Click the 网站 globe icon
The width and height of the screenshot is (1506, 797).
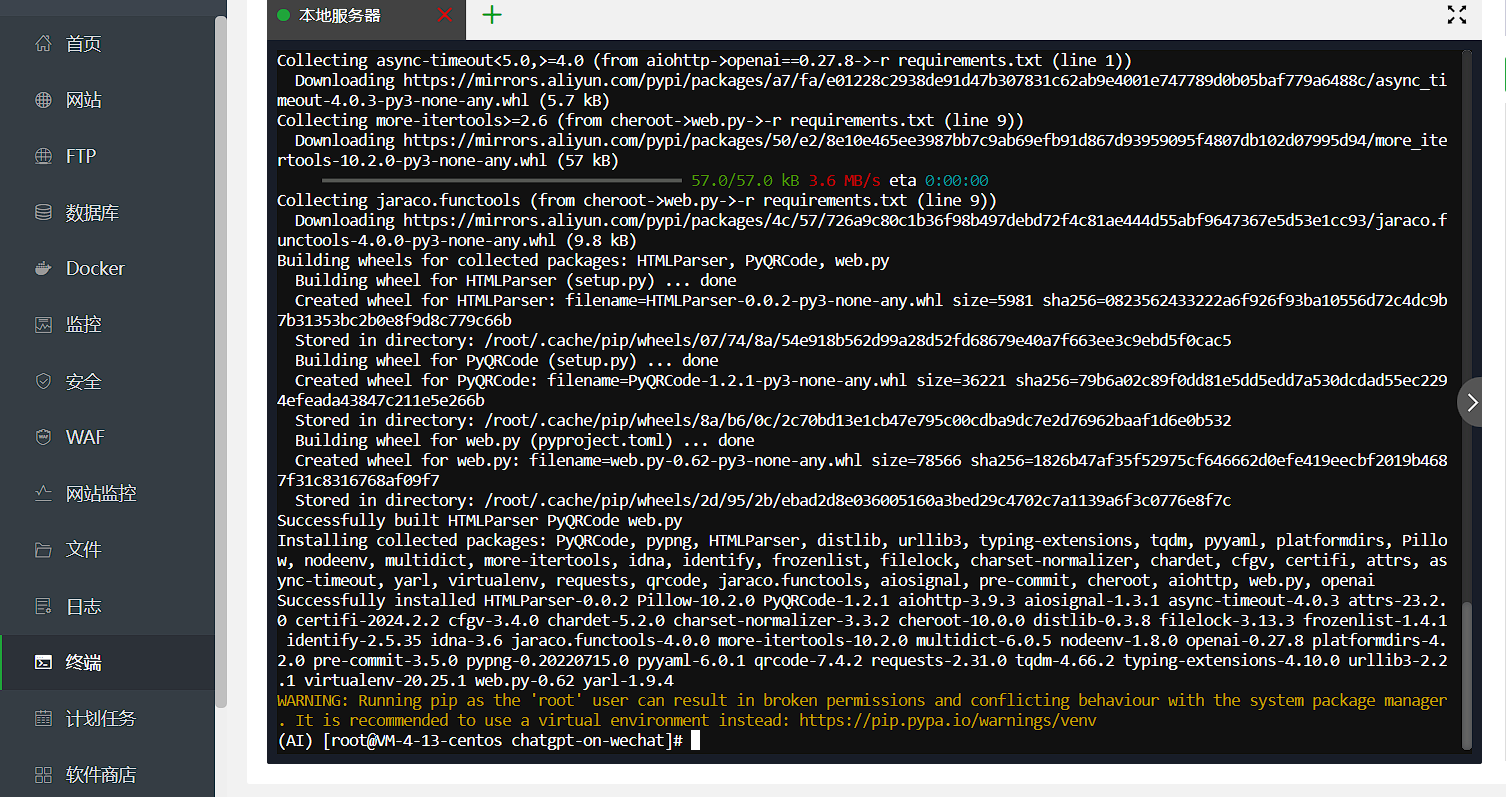(x=43, y=100)
